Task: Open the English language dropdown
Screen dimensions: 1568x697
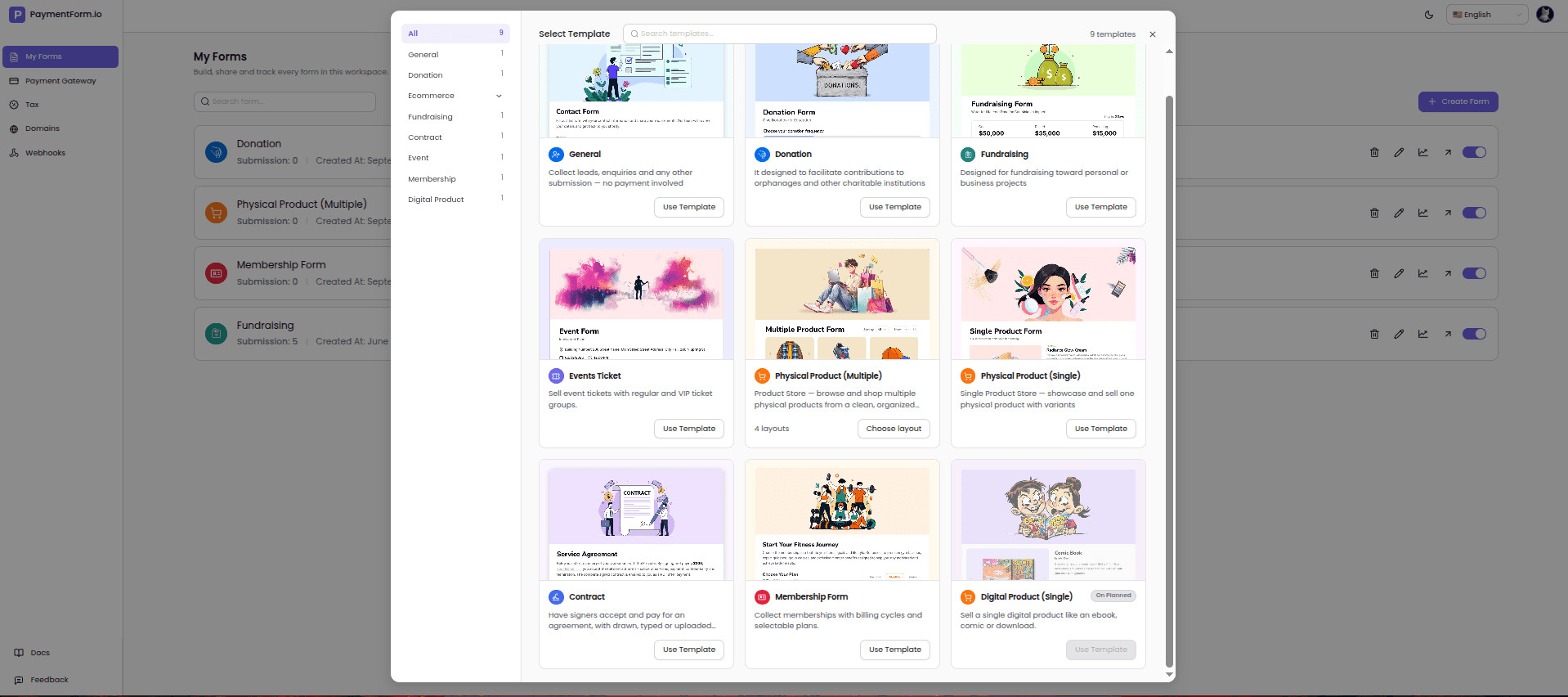Action: click(x=1487, y=15)
